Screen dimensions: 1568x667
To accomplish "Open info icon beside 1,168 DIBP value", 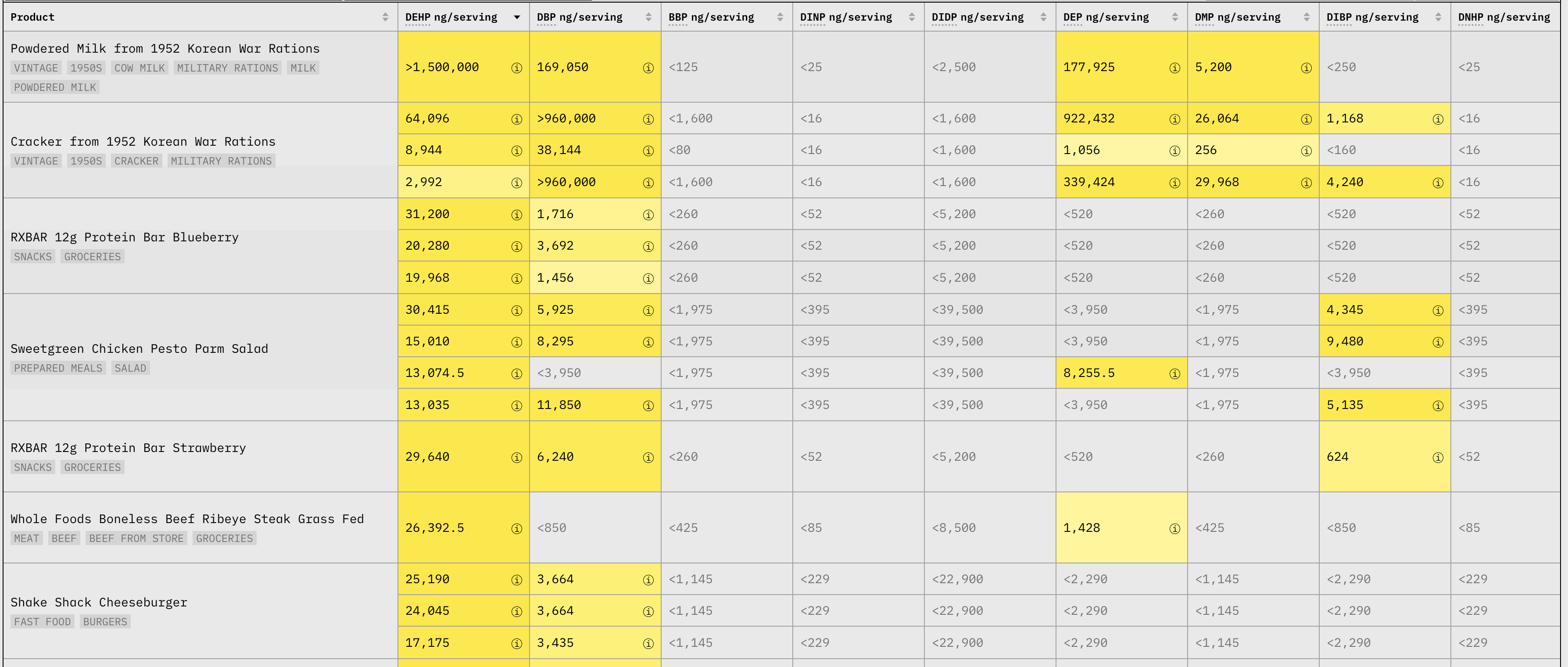I will (x=1437, y=119).
